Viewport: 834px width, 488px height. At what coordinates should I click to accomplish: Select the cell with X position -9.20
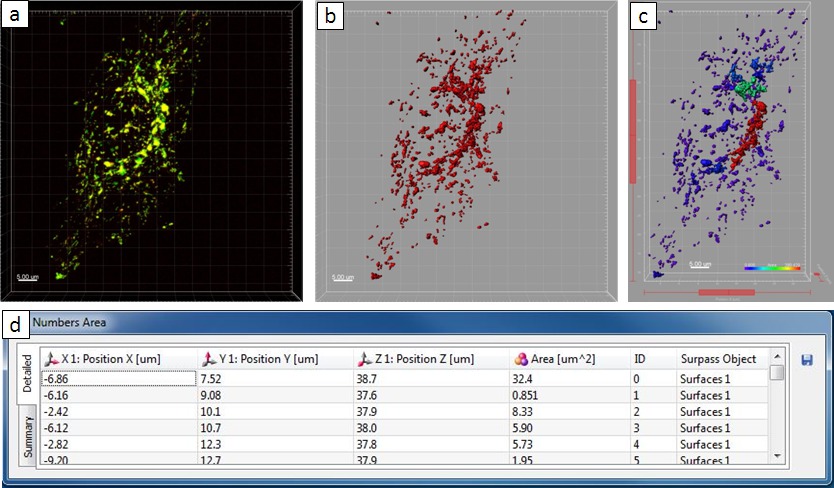tap(119, 459)
